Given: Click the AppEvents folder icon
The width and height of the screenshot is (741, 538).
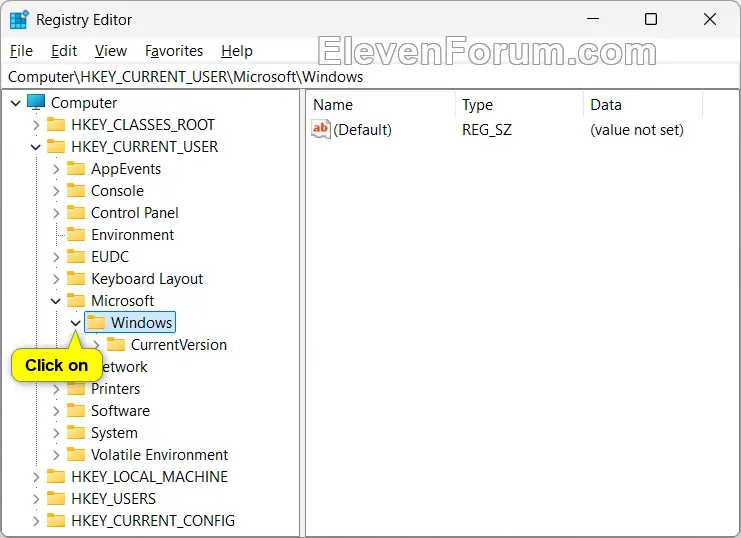Looking at the screenshot, I should click(76, 168).
